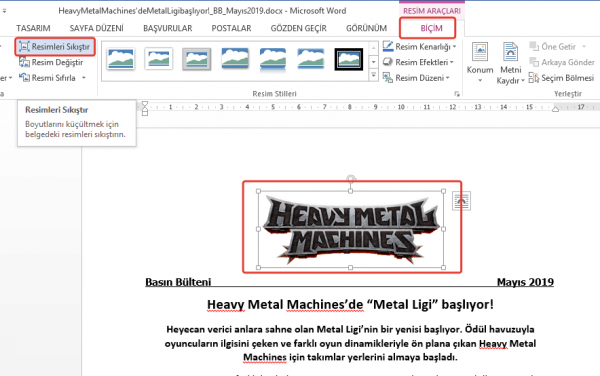Open the BİÇİM picture format tab
The image size is (600, 376).
click(x=431, y=28)
